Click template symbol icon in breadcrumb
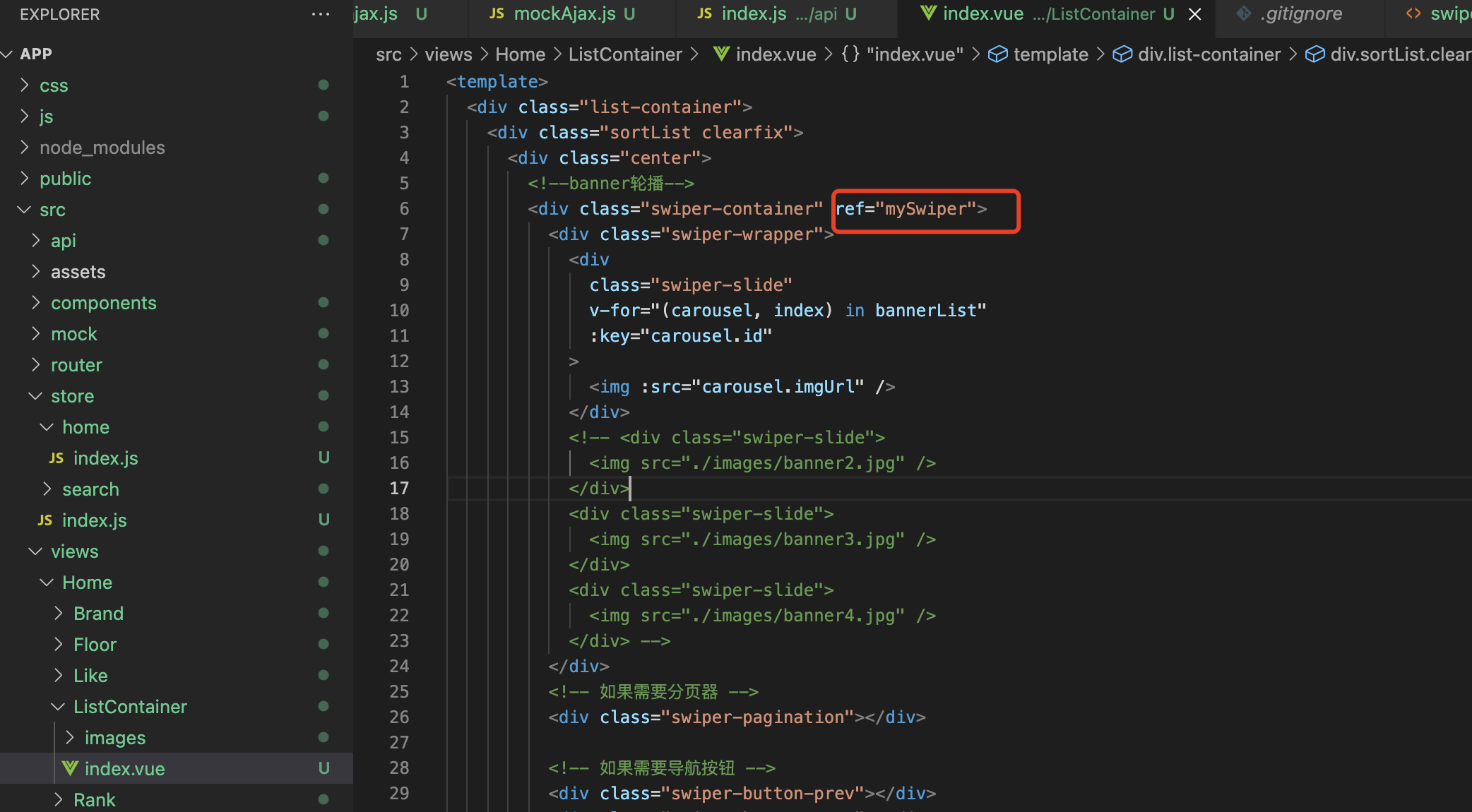Screen dimensions: 1472x812 (x=997, y=54)
